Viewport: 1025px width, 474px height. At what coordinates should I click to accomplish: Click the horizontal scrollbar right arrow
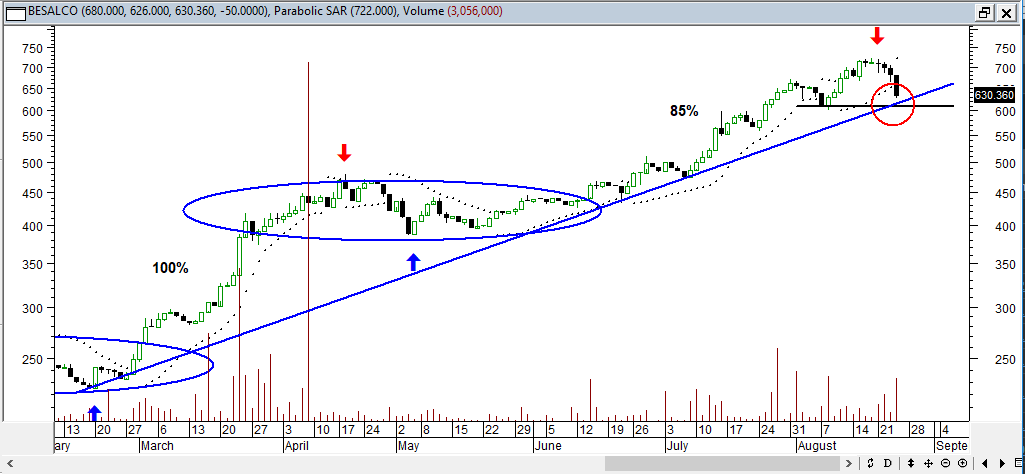pyautogui.click(x=851, y=463)
